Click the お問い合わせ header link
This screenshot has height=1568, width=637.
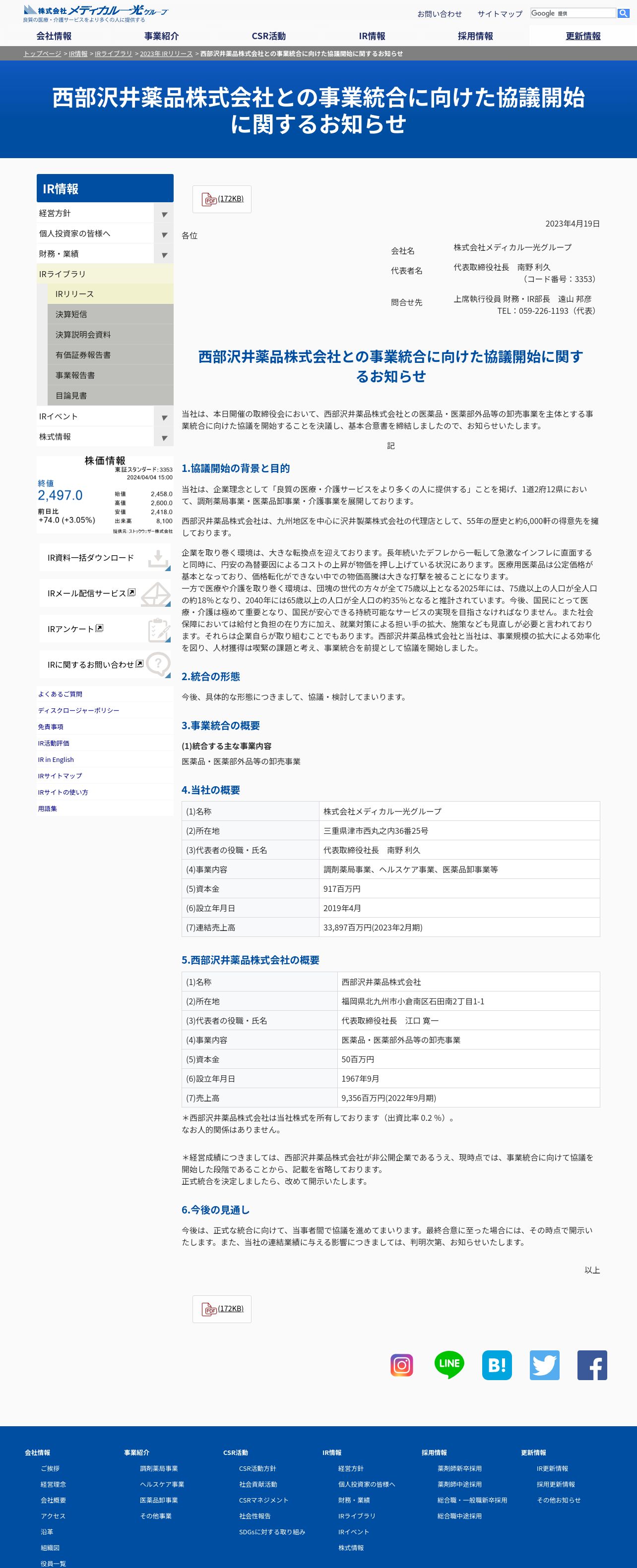pyautogui.click(x=439, y=14)
